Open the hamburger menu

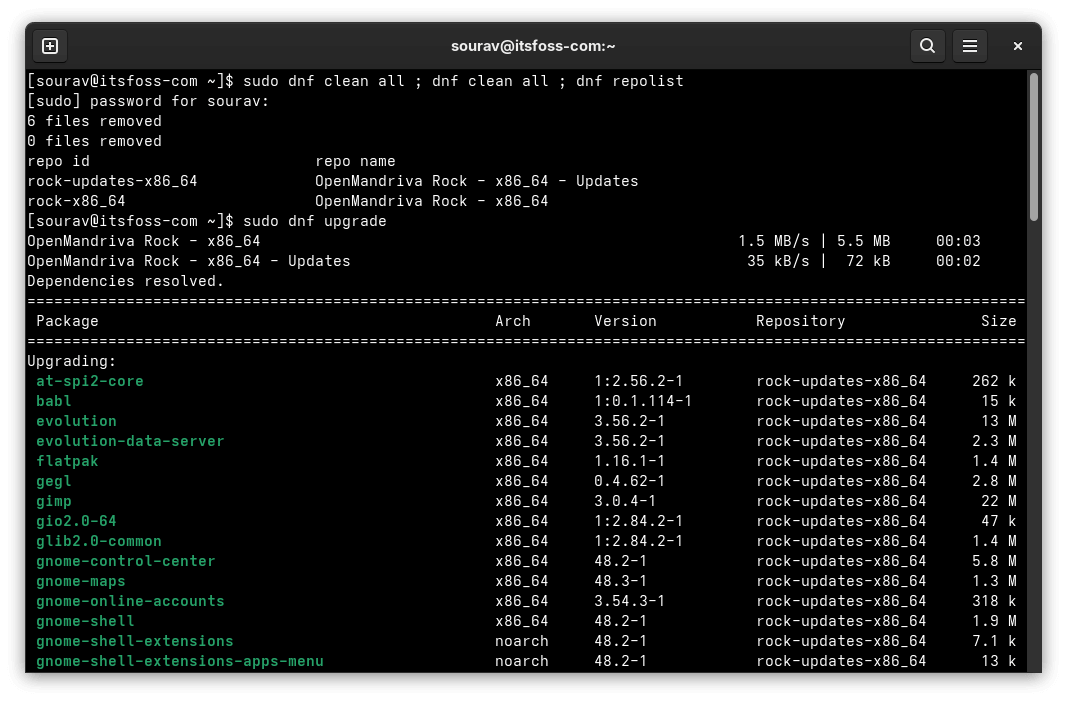point(970,46)
